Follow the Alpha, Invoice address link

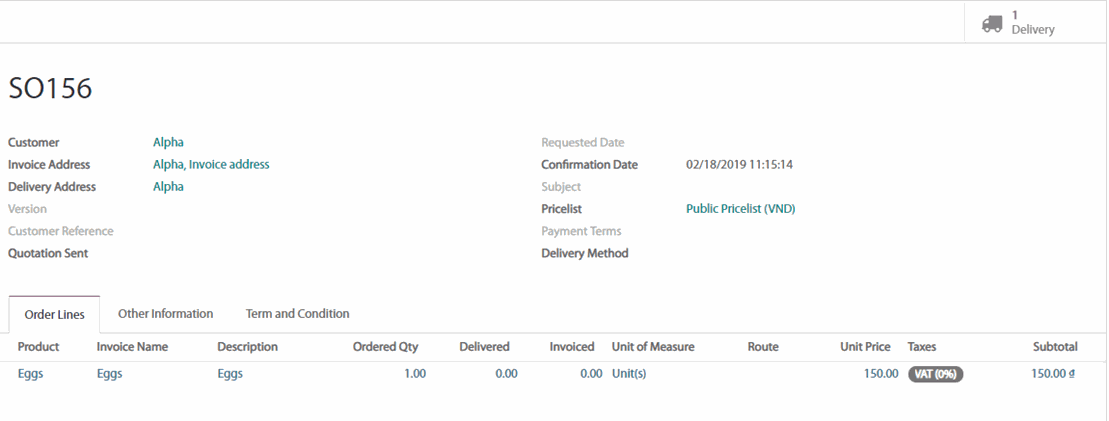coord(211,165)
